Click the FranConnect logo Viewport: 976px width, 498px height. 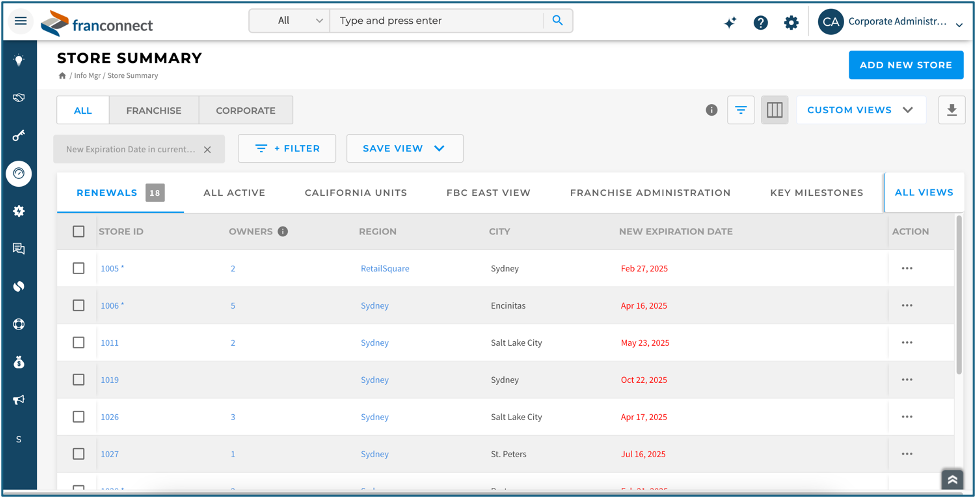(96, 23)
